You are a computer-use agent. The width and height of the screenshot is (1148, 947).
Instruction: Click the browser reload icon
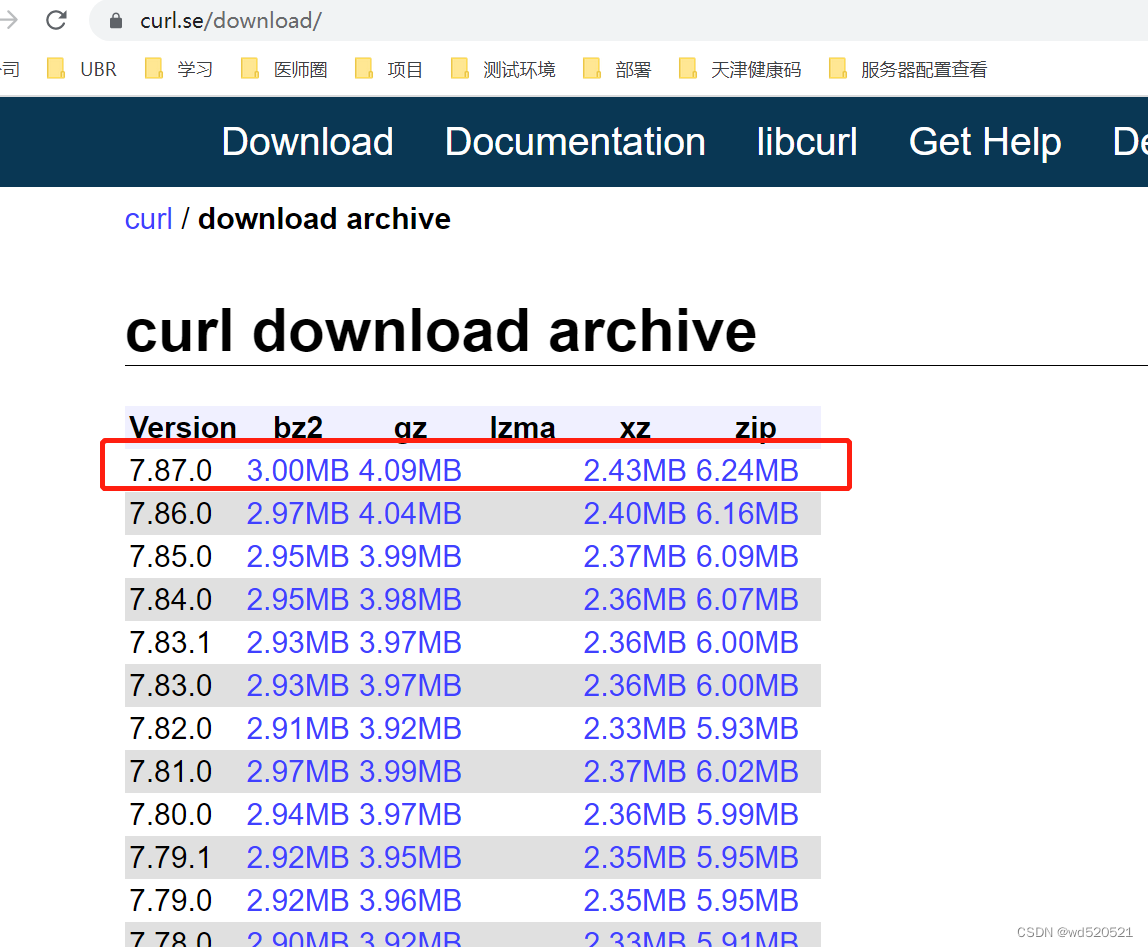[x=56, y=20]
